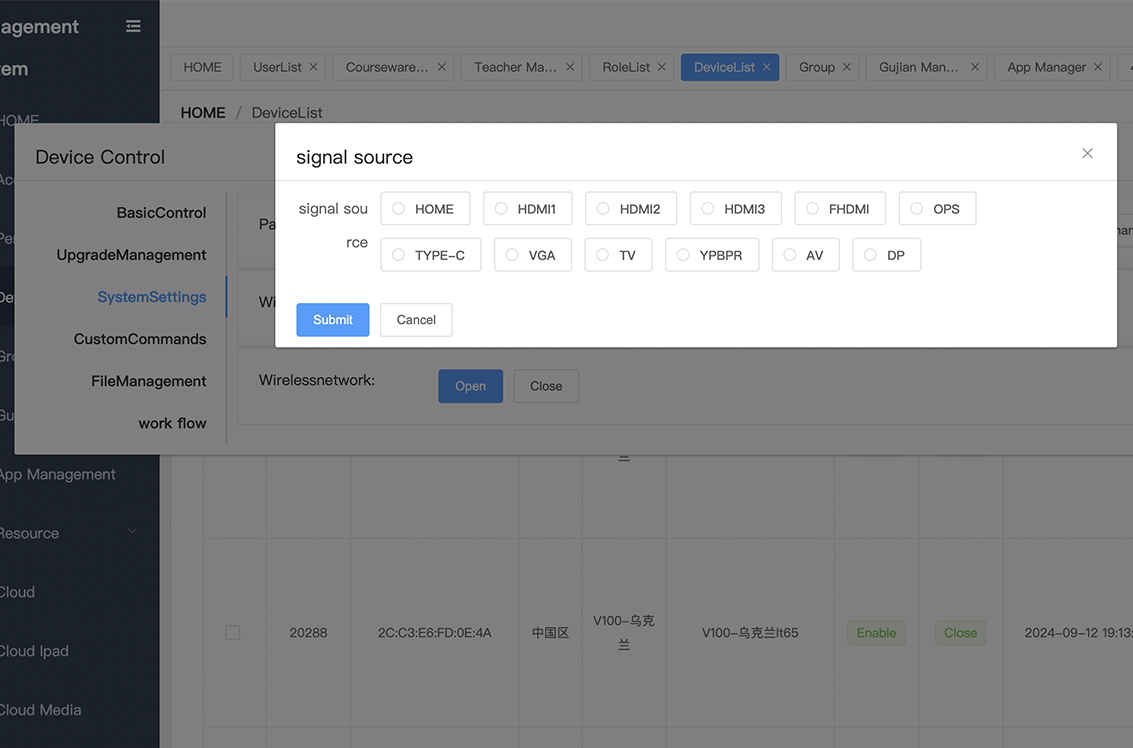Open UpgradeManagement section
The width and height of the screenshot is (1133, 748).
[x=132, y=254]
